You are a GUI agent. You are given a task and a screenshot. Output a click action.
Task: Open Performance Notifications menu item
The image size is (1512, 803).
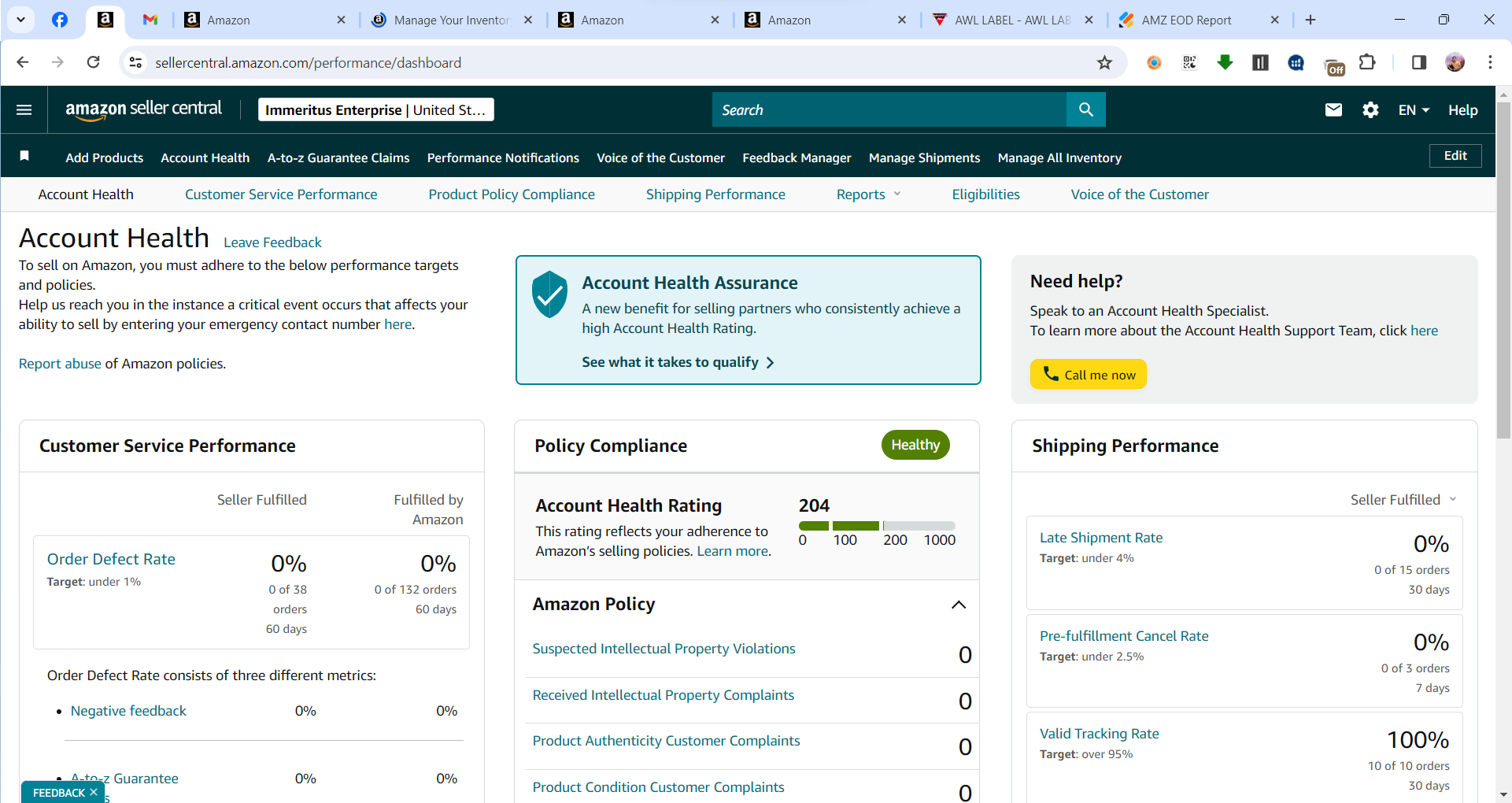[503, 157]
